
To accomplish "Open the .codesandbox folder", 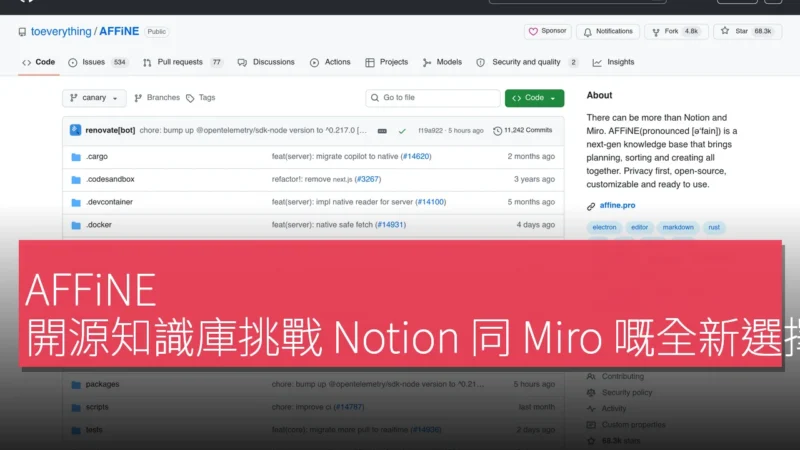I will tap(110, 179).
